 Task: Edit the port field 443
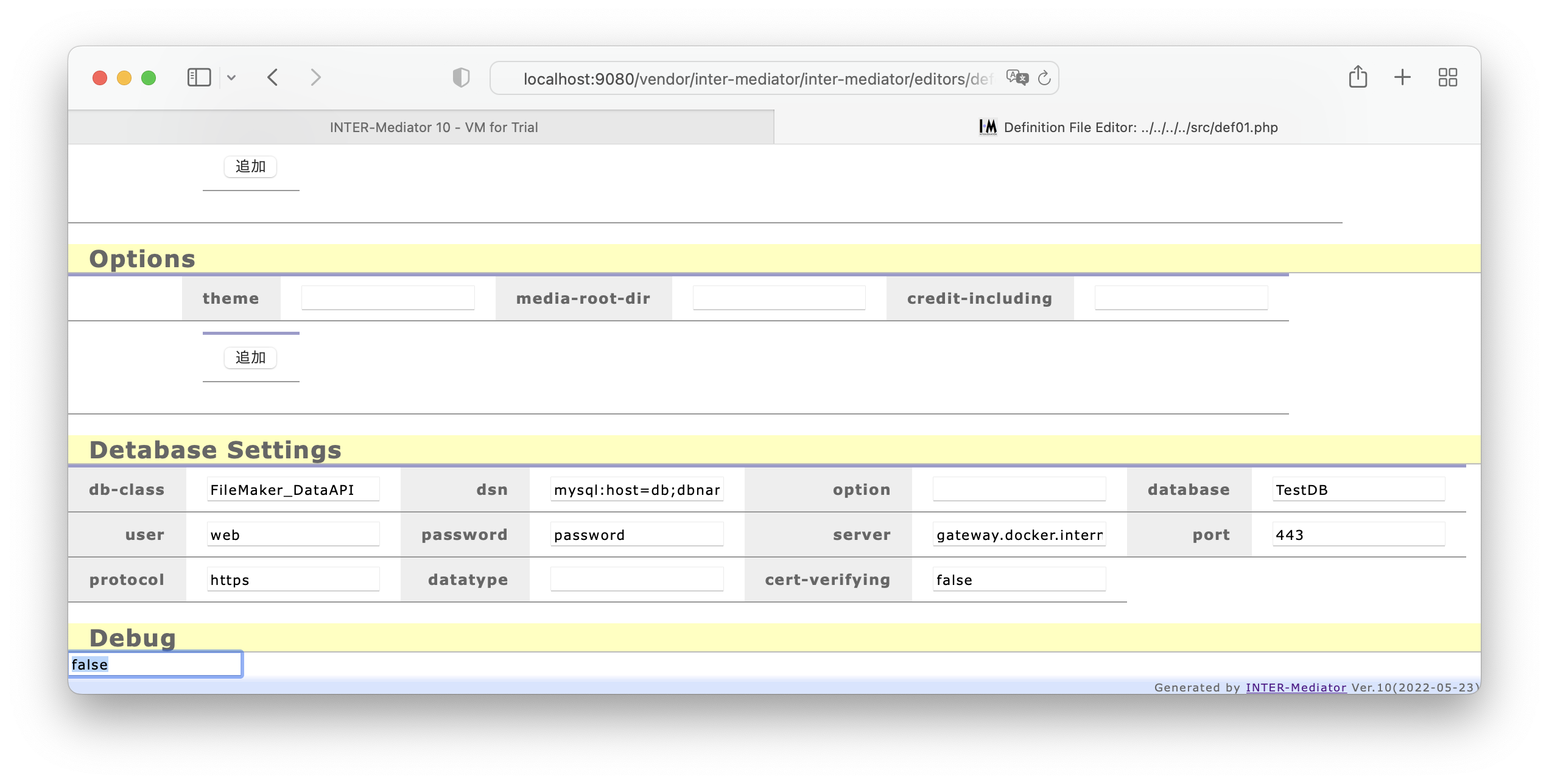click(1358, 534)
